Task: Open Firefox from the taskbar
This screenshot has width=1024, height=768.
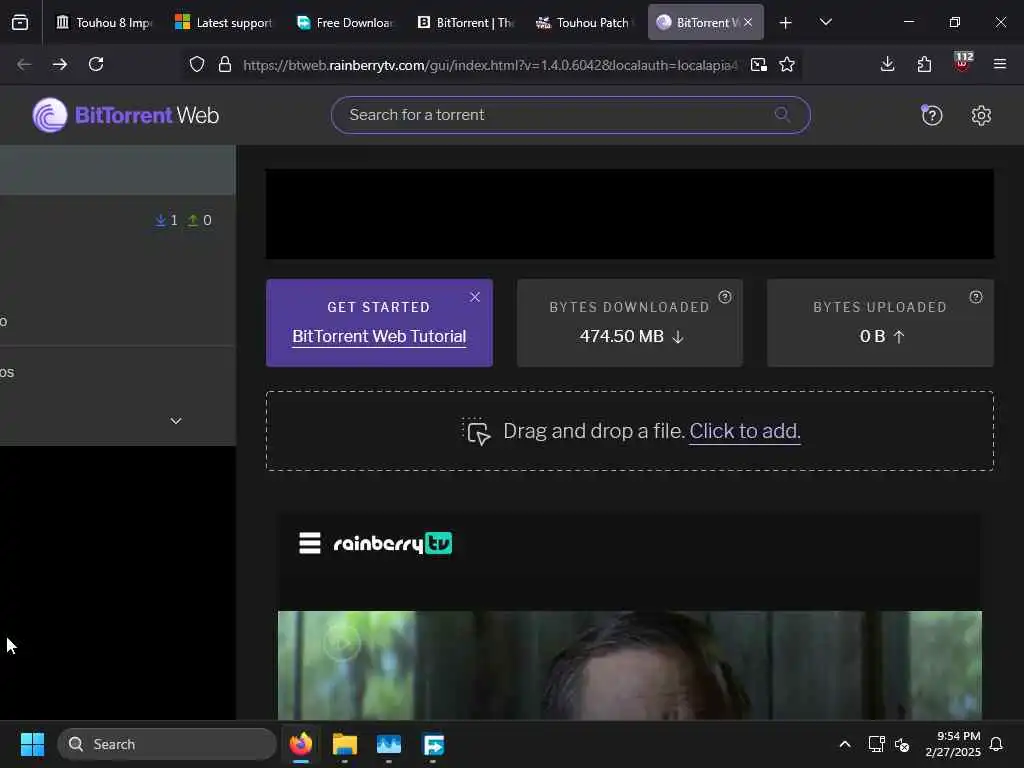Action: click(x=300, y=744)
